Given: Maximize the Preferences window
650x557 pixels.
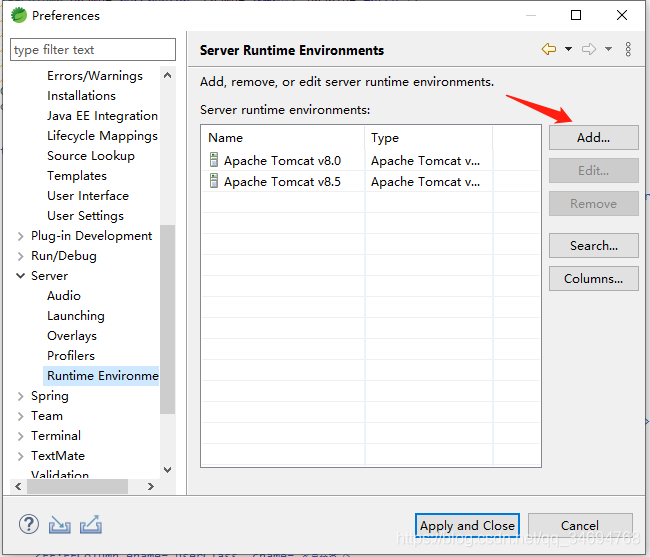Looking at the screenshot, I should [576, 15].
